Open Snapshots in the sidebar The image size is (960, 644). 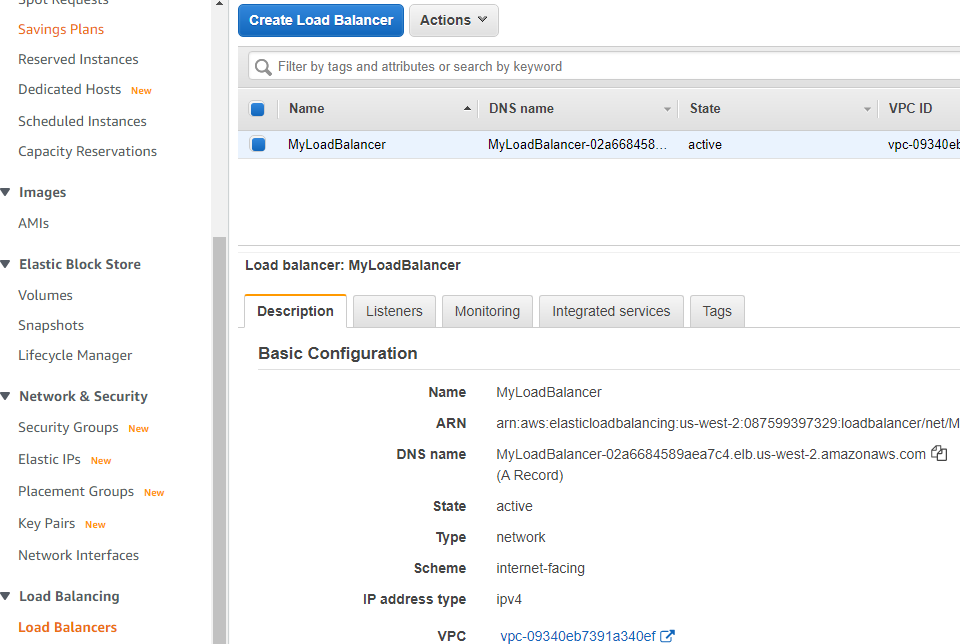point(51,325)
